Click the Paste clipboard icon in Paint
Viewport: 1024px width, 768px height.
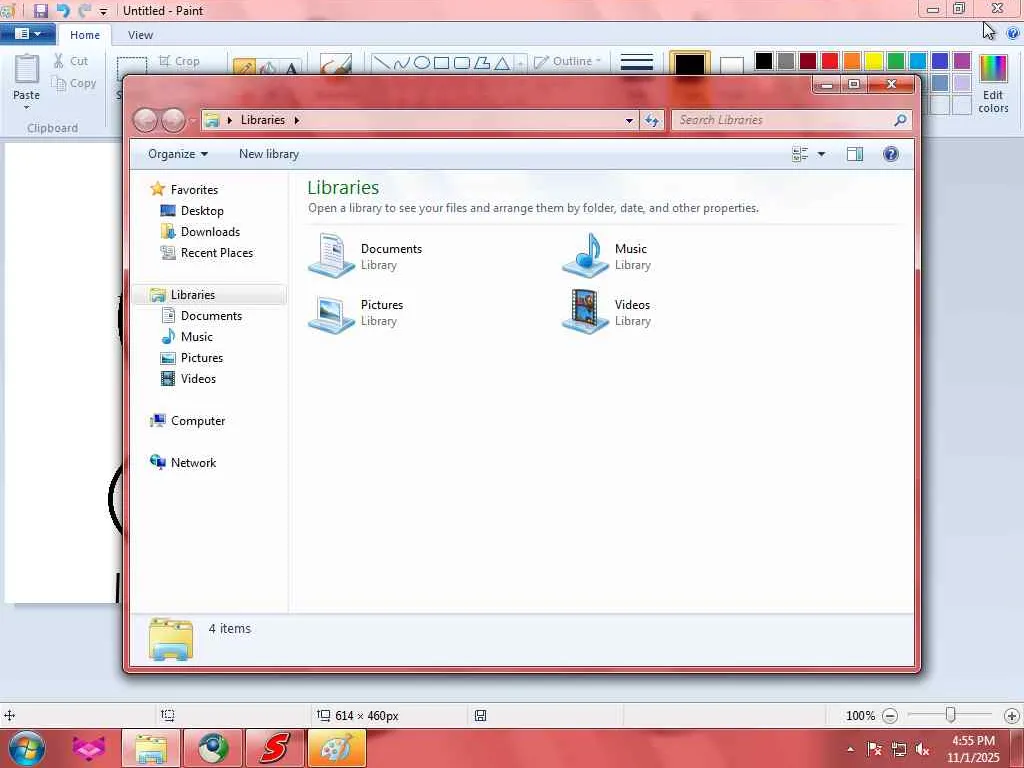tap(27, 69)
